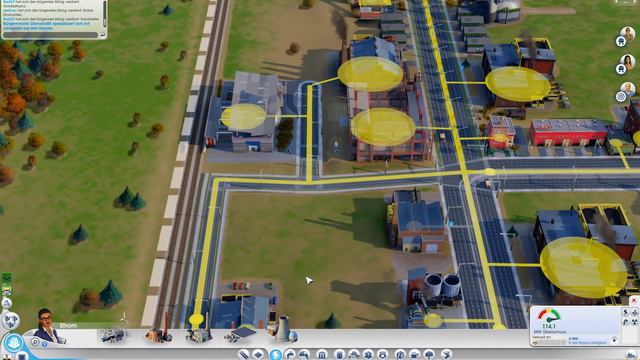The image size is (640, 360).
Task: Open the middle female friend avatar
Action: click(x=627, y=62)
